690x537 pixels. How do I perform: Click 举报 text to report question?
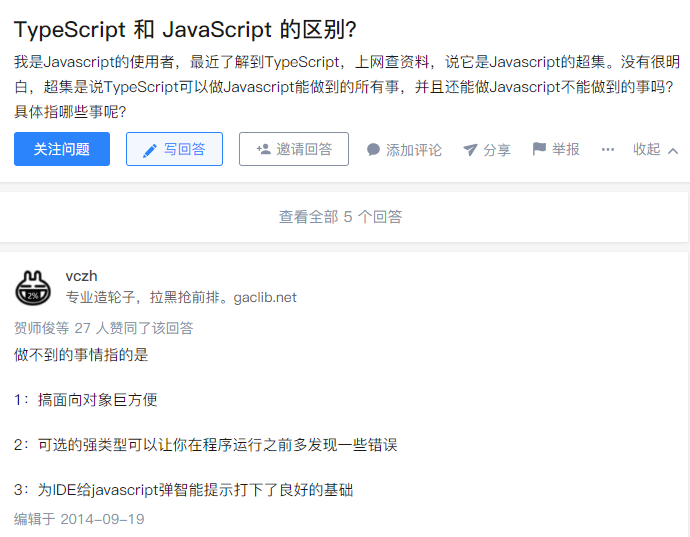coord(565,149)
